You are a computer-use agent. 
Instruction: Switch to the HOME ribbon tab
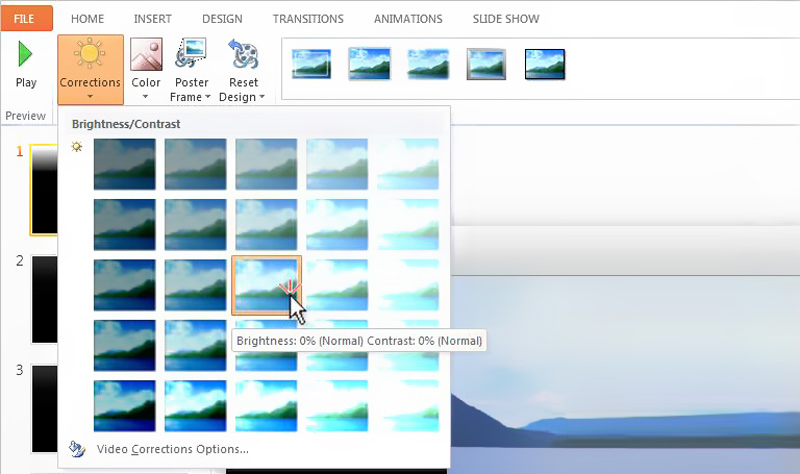coord(87,19)
